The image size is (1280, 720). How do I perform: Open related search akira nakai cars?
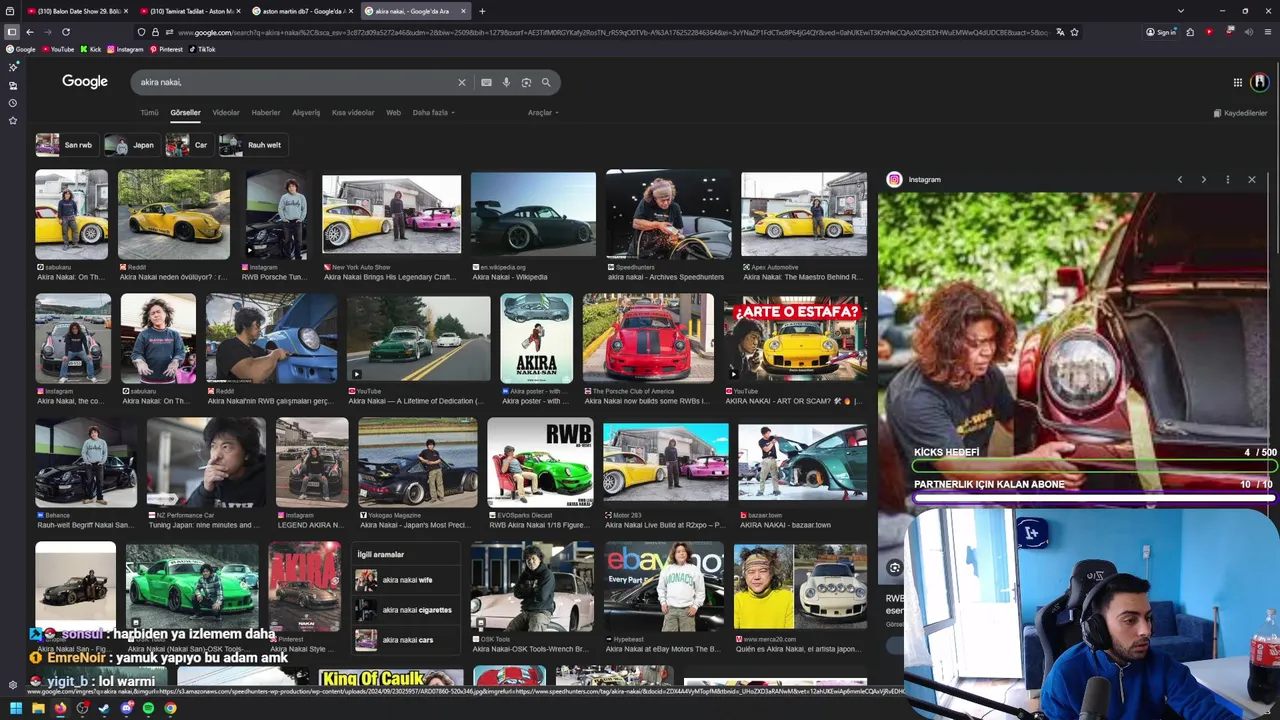[407, 640]
